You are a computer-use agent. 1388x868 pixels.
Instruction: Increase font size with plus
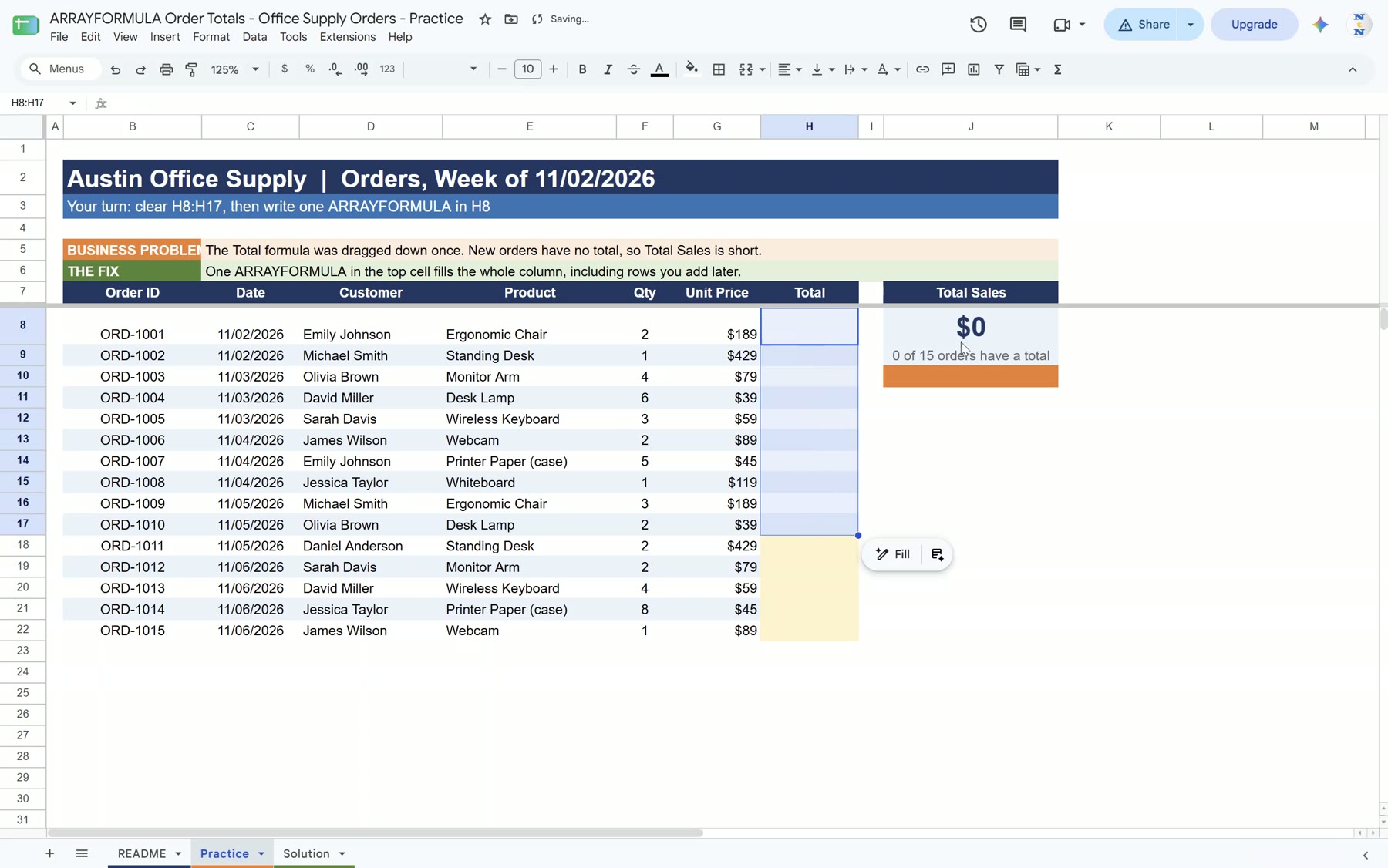pos(553,69)
